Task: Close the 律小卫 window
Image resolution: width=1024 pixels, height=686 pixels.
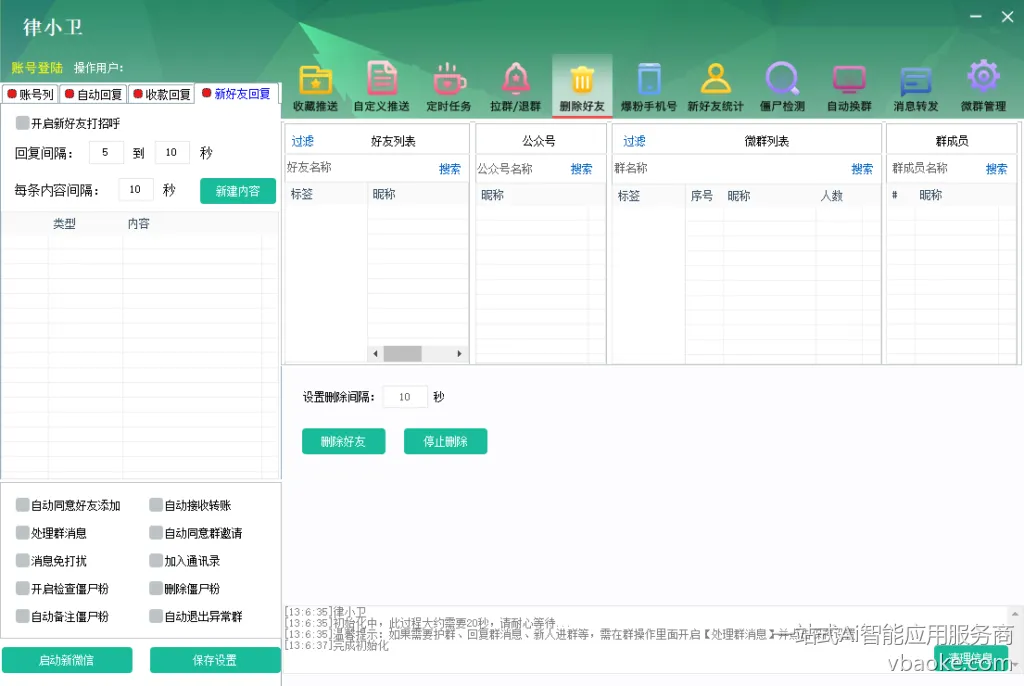Action: pos(1008,16)
